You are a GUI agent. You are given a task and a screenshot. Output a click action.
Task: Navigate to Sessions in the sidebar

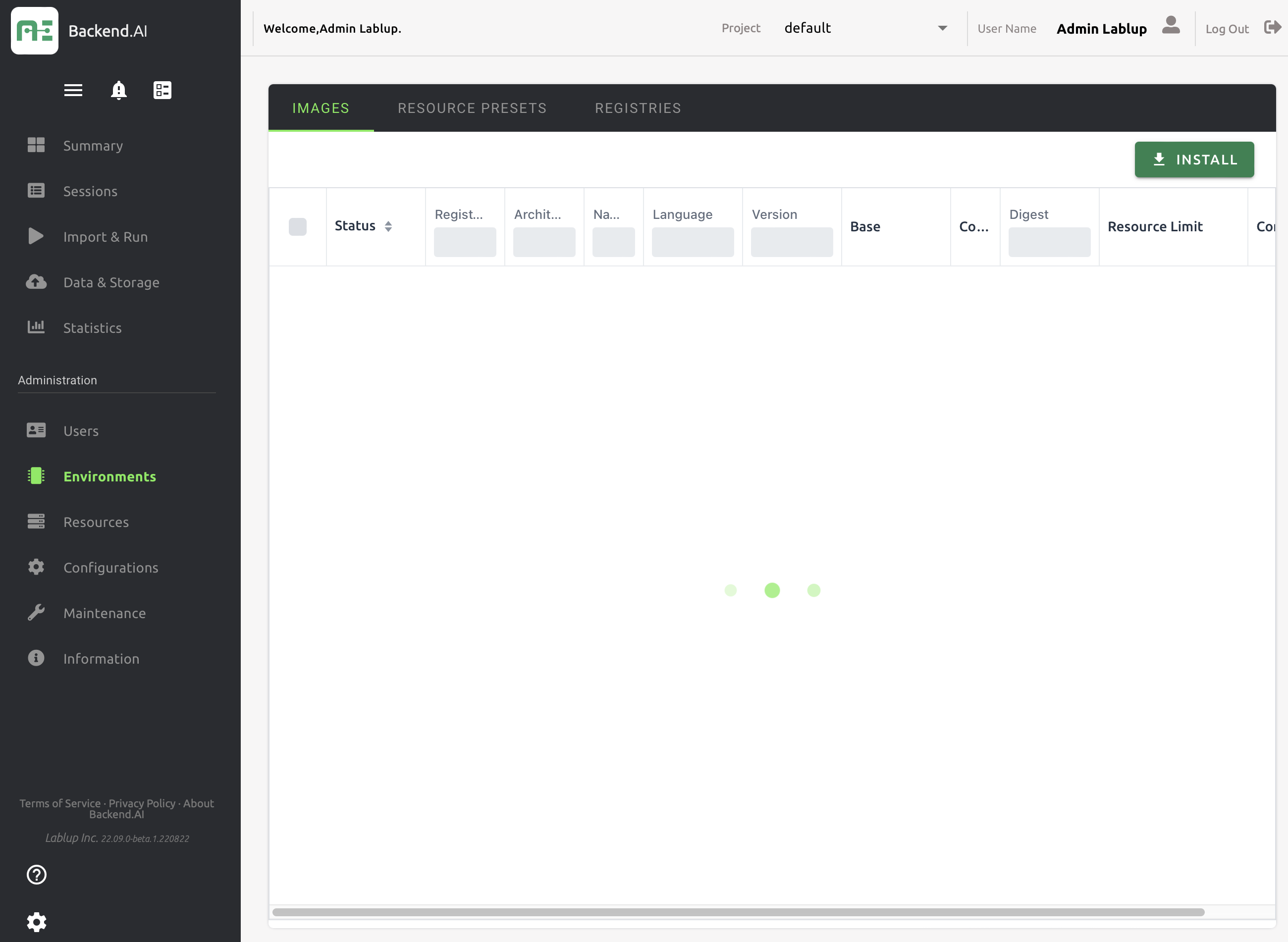coord(90,191)
